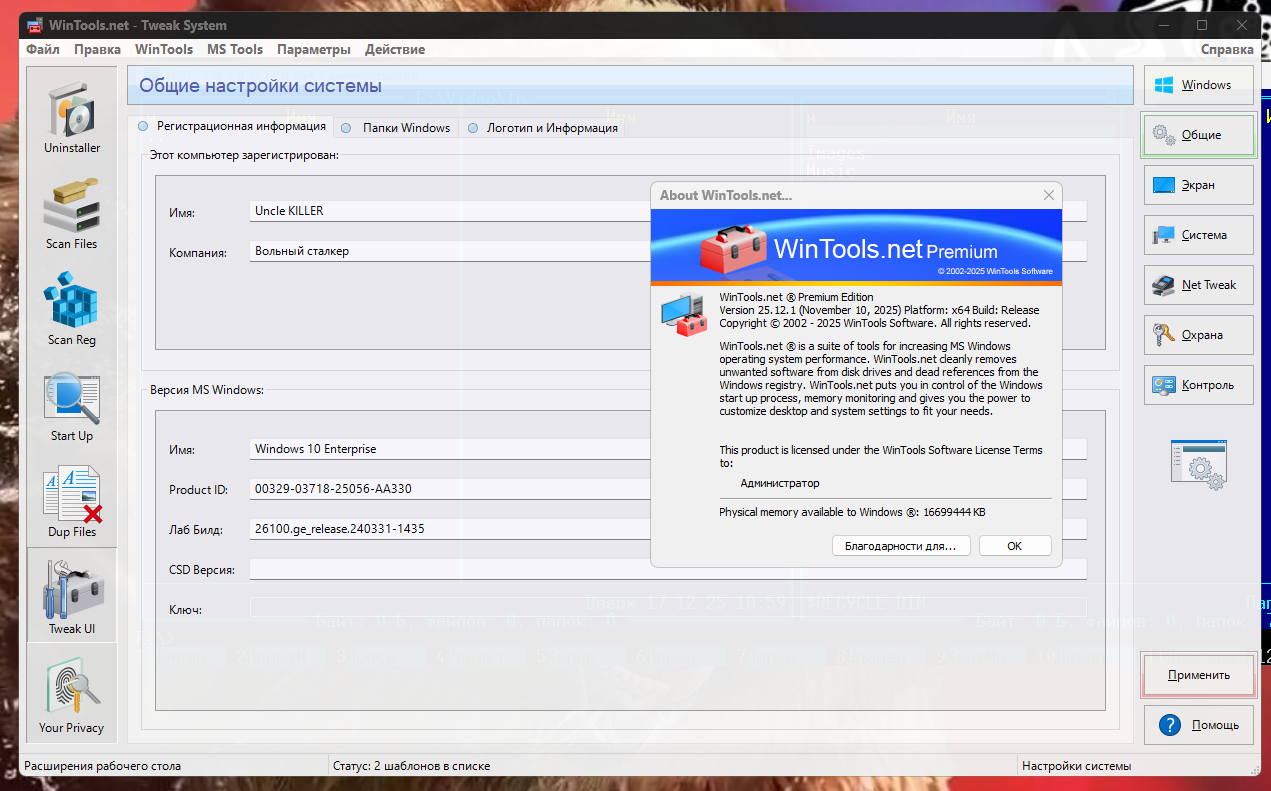Screen dimensions: 1271x791
Task: Open the Net Tweak category
Action: 1198,285
